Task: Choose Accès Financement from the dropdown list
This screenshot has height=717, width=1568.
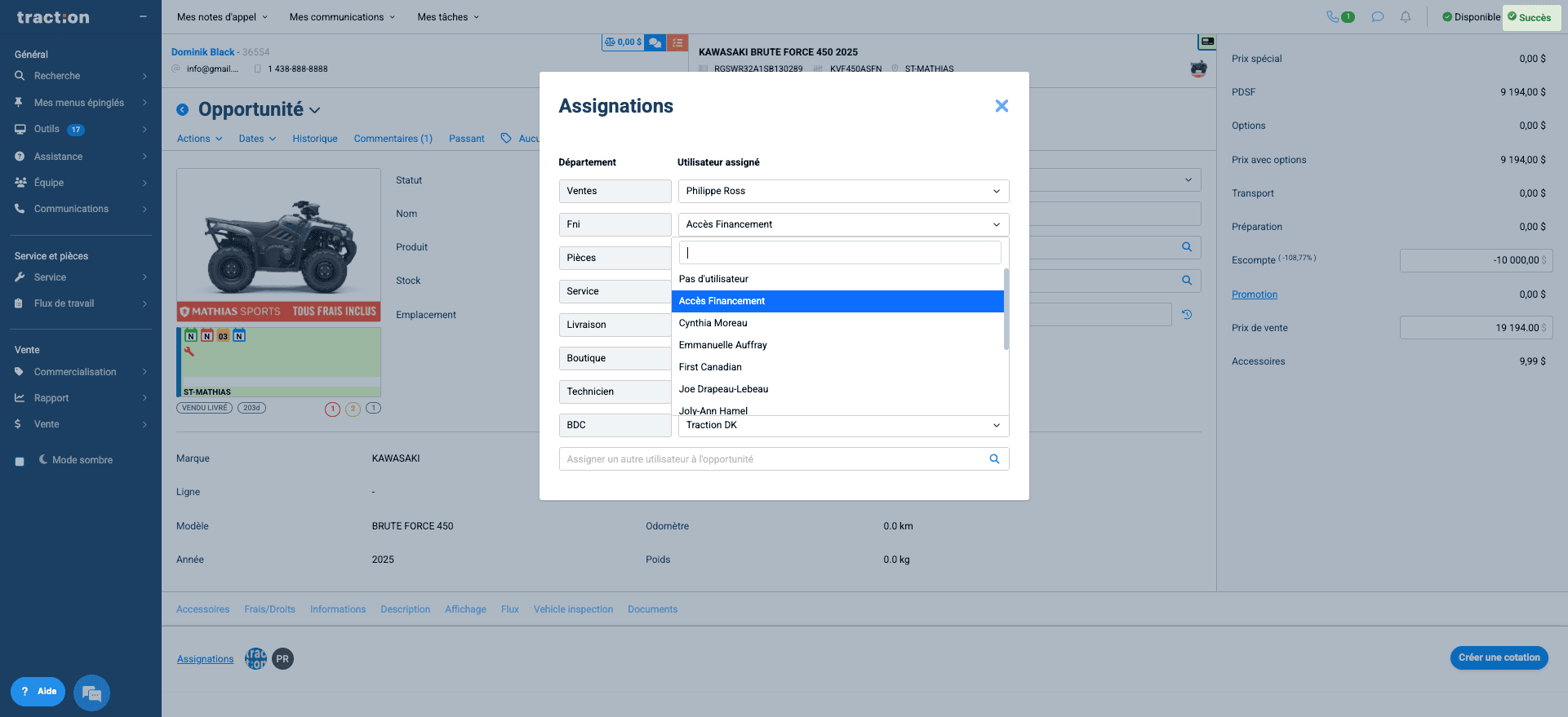Action: pos(837,301)
